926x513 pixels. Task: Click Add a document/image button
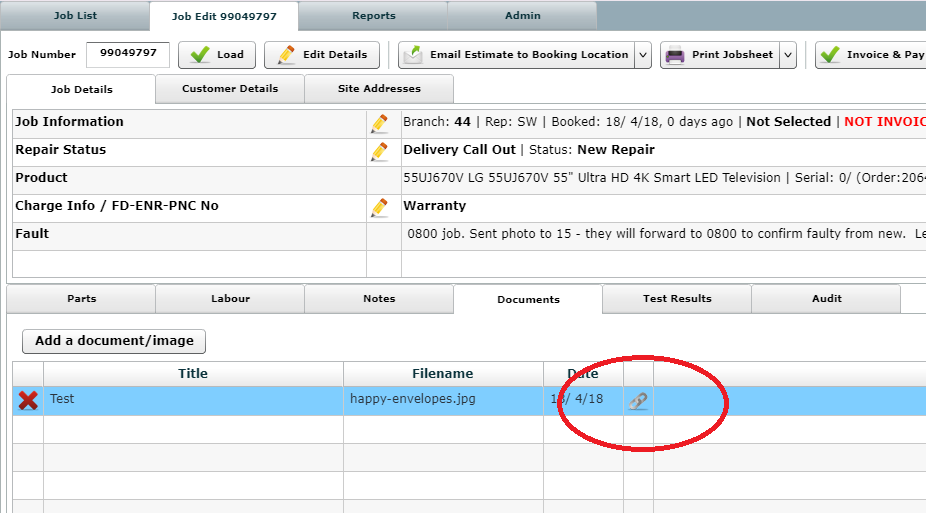114,341
